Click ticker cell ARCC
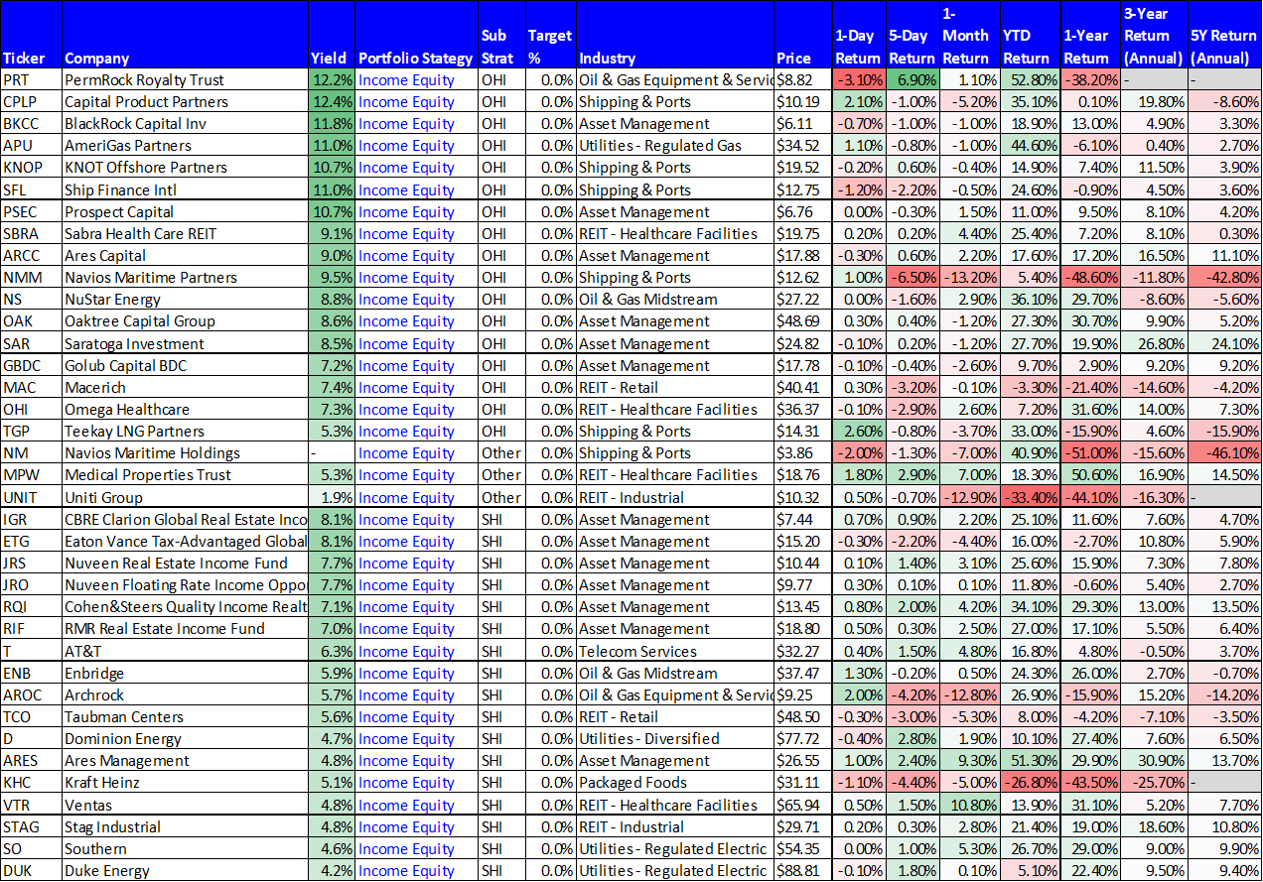 coord(31,256)
